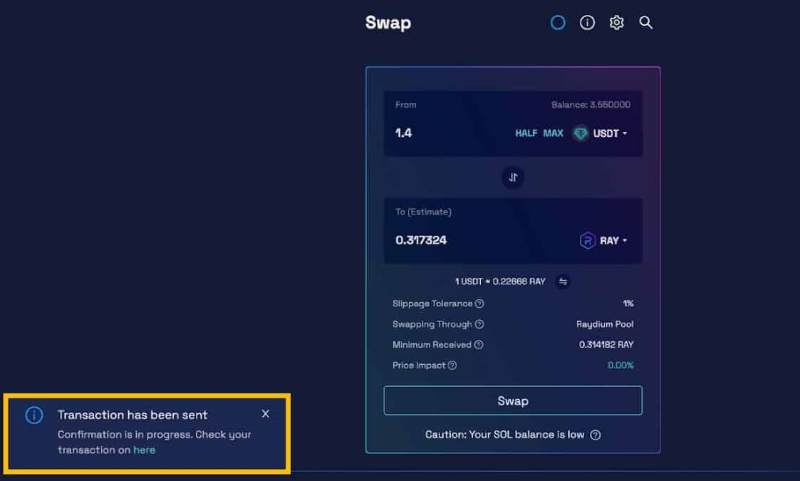The height and width of the screenshot is (481, 800).
Task: Click the Swapping Through help icon
Action: tap(480, 324)
